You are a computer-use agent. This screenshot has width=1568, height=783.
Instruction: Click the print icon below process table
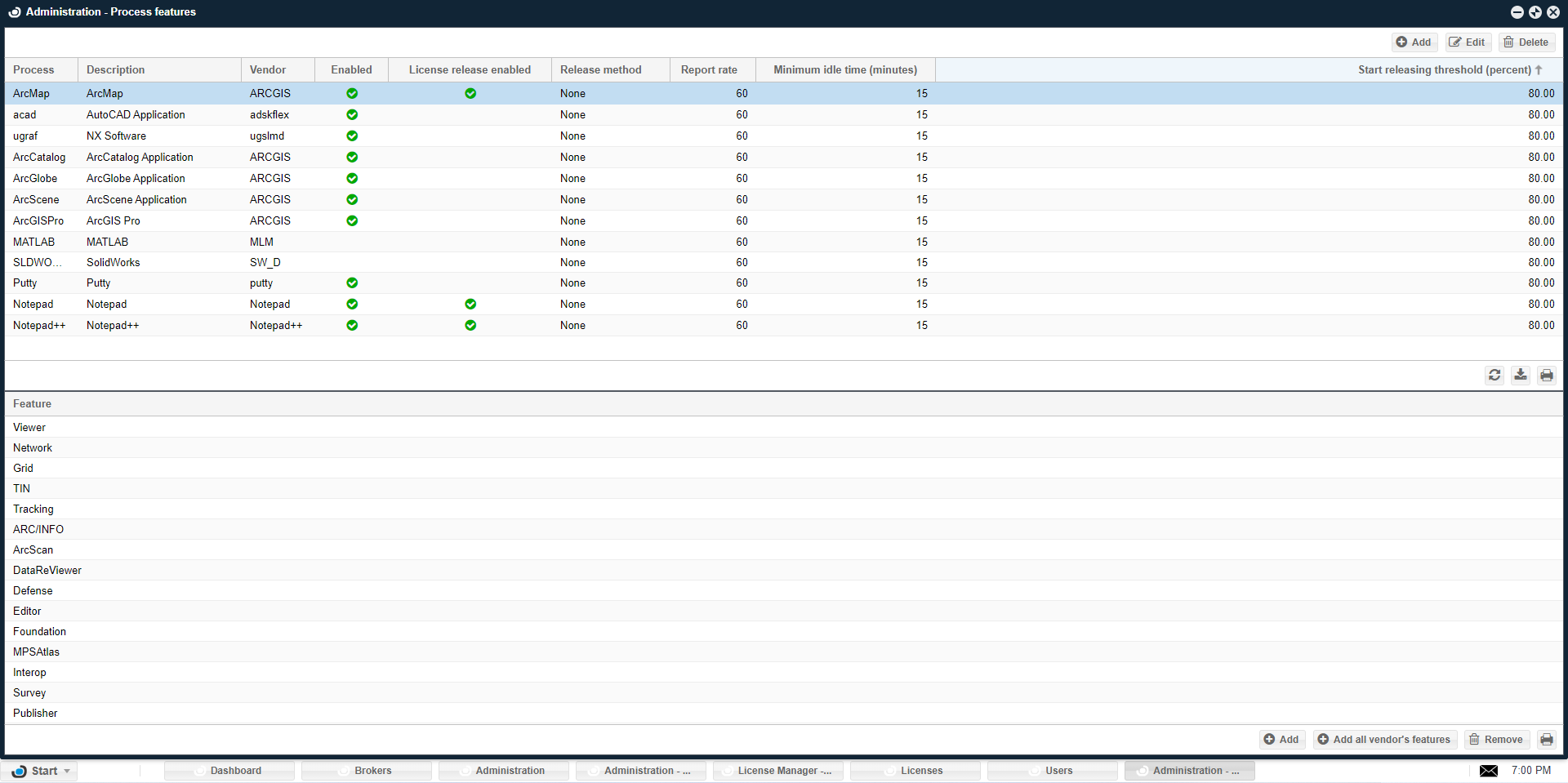(1547, 375)
